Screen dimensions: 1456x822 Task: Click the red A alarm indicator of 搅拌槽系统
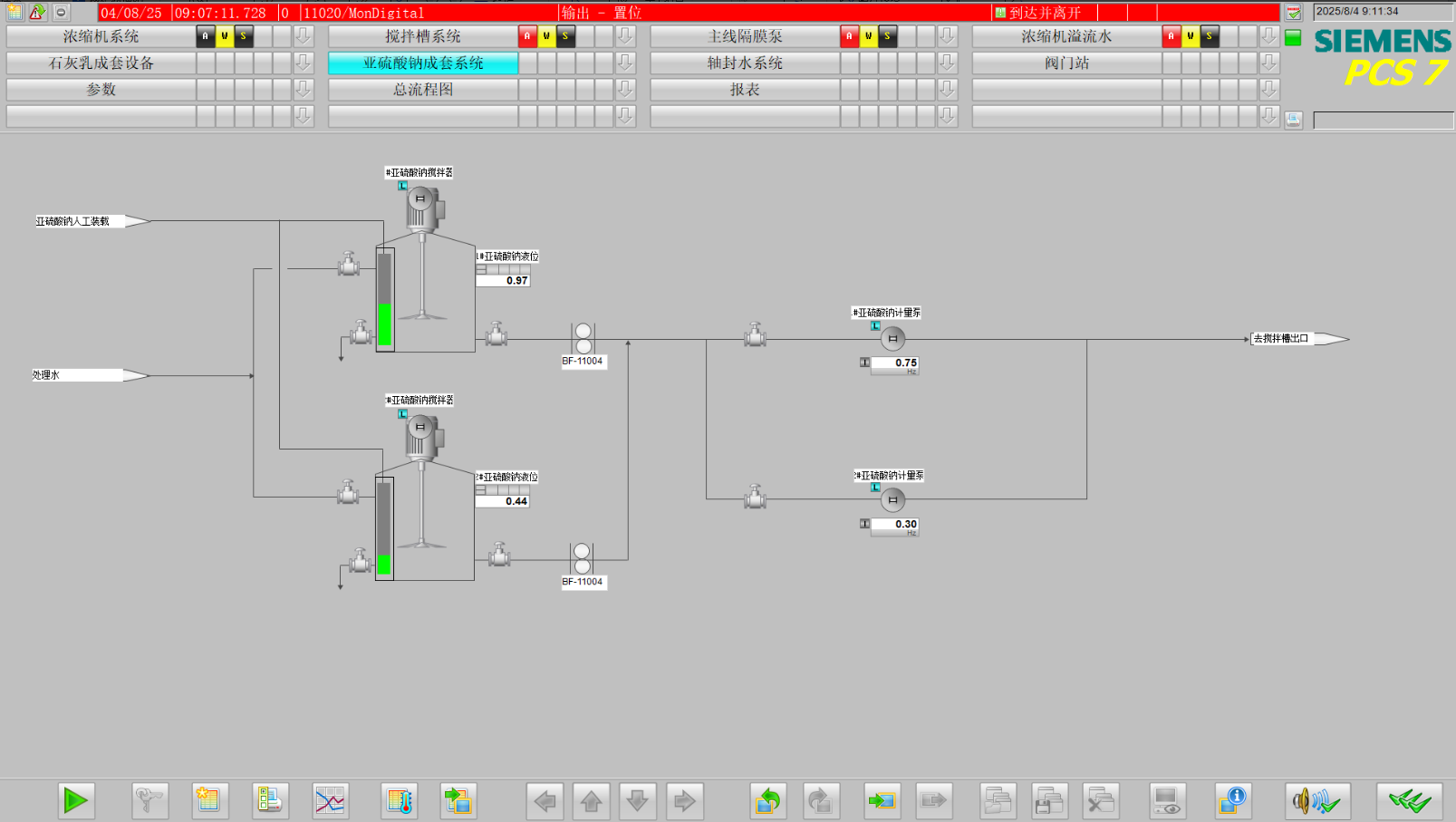[527, 36]
